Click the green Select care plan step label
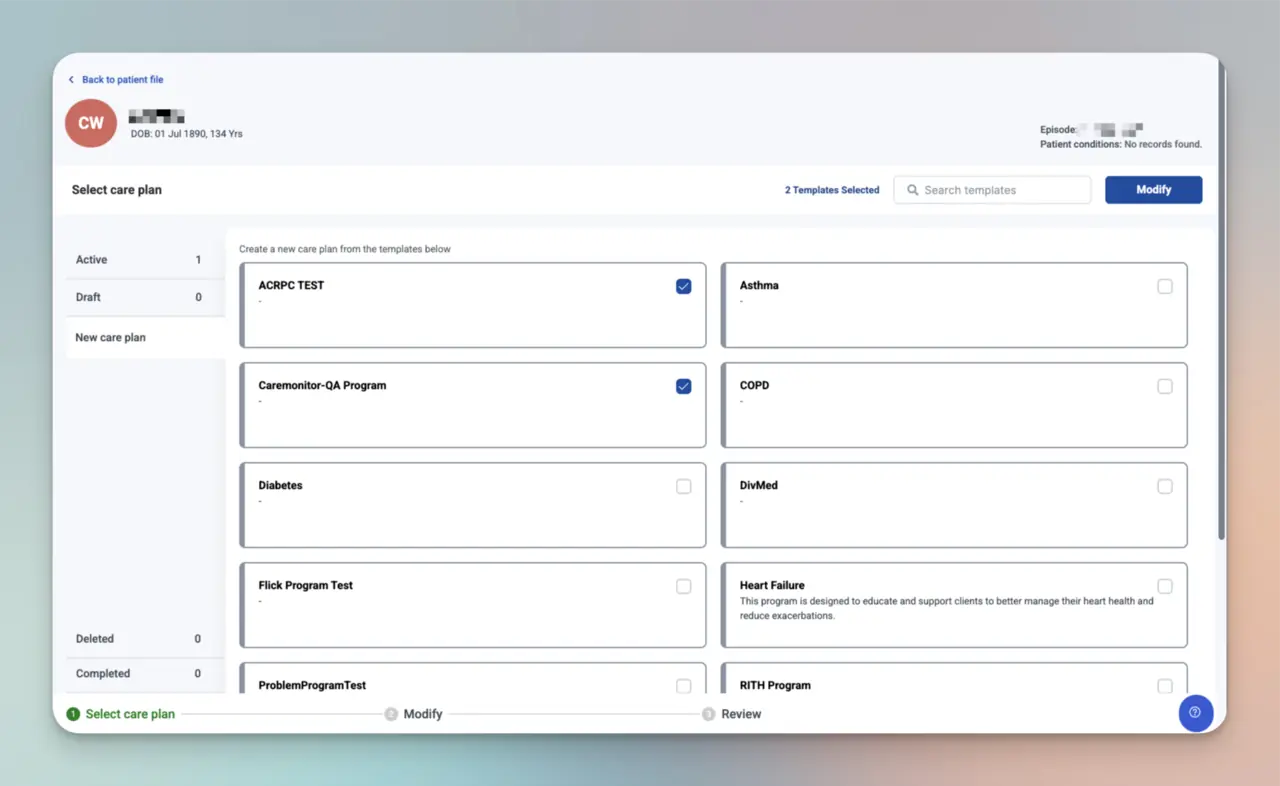The image size is (1280, 786). 130,714
